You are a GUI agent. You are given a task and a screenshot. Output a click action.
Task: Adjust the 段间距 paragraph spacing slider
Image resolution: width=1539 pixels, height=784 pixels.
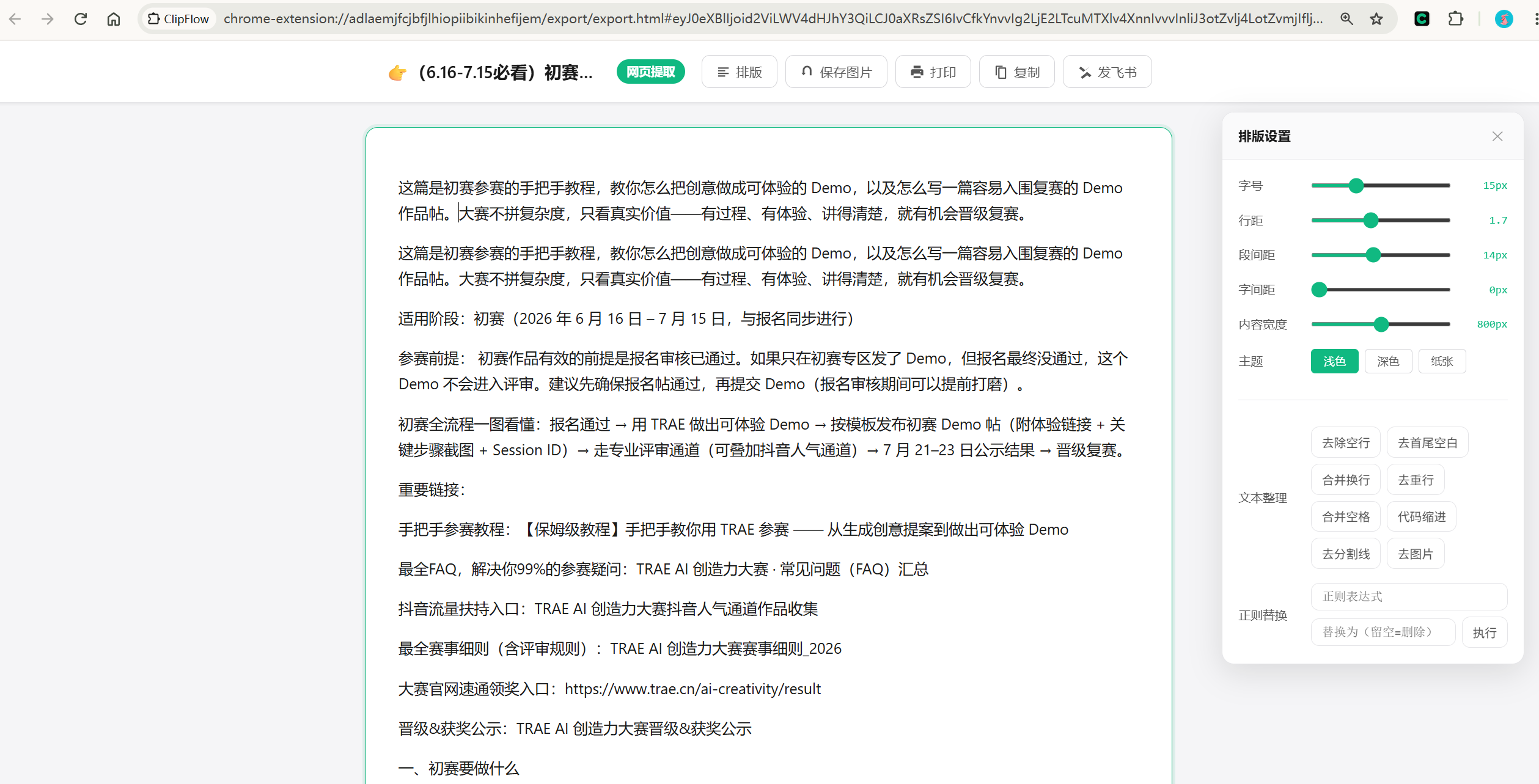click(x=1381, y=255)
